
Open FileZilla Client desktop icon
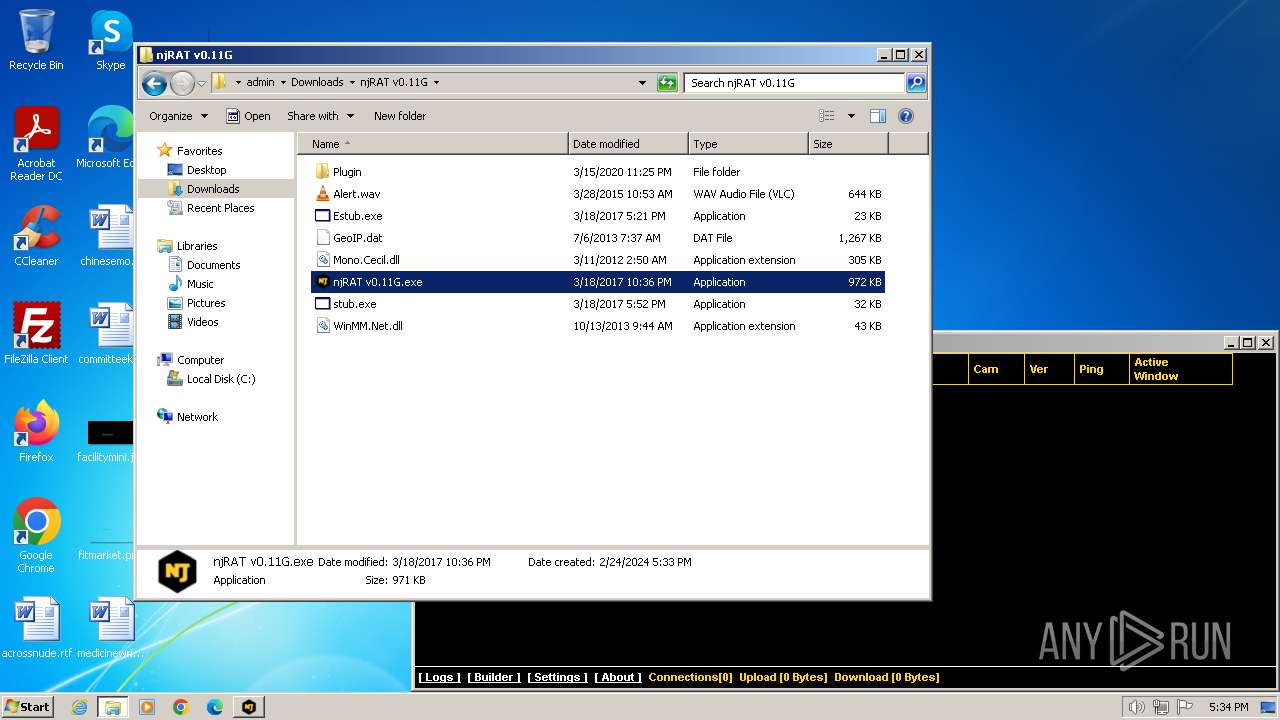(36, 334)
